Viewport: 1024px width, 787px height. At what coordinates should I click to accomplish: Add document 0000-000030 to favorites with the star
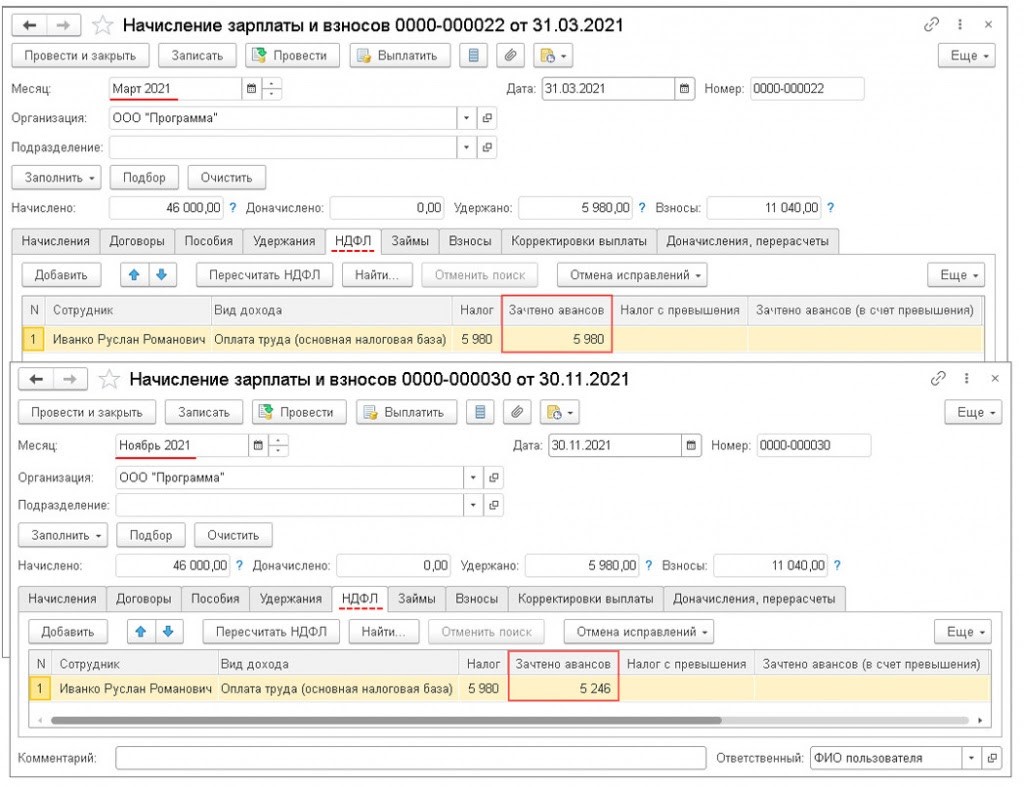(109, 379)
